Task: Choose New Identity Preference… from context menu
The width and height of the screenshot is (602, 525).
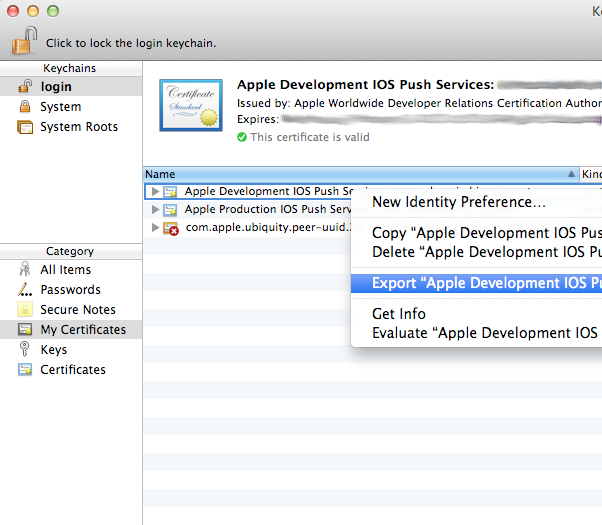Action: pos(476,202)
